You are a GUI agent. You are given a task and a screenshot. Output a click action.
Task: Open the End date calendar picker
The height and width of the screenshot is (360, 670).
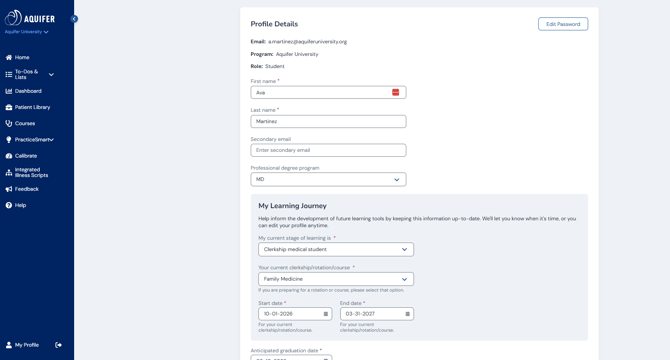pyautogui.click(x=407, y=314)
